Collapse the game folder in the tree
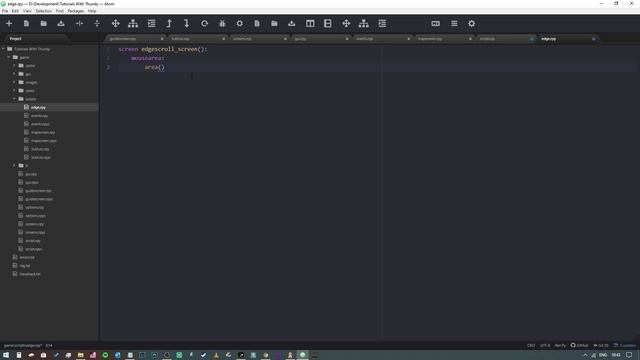640x360 pixels. [x=9, y=57]
